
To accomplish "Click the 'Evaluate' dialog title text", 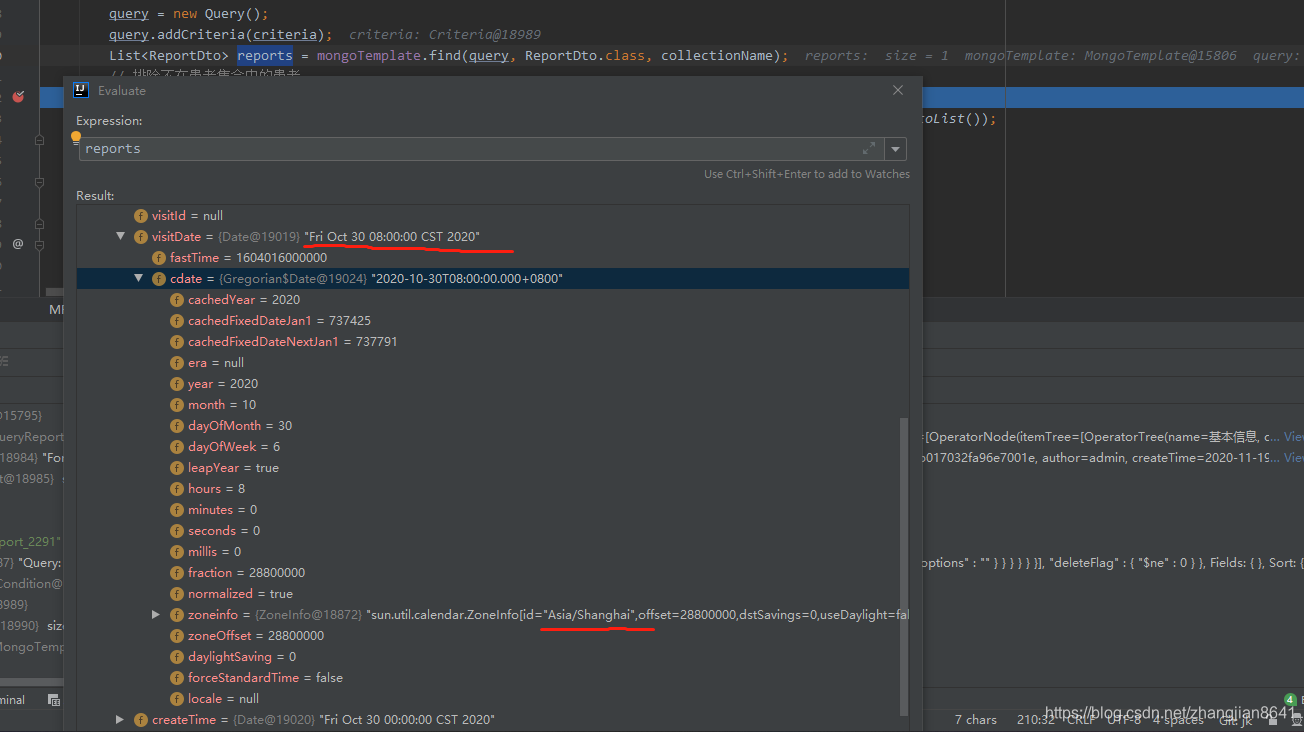I will [x=122, y=91].
